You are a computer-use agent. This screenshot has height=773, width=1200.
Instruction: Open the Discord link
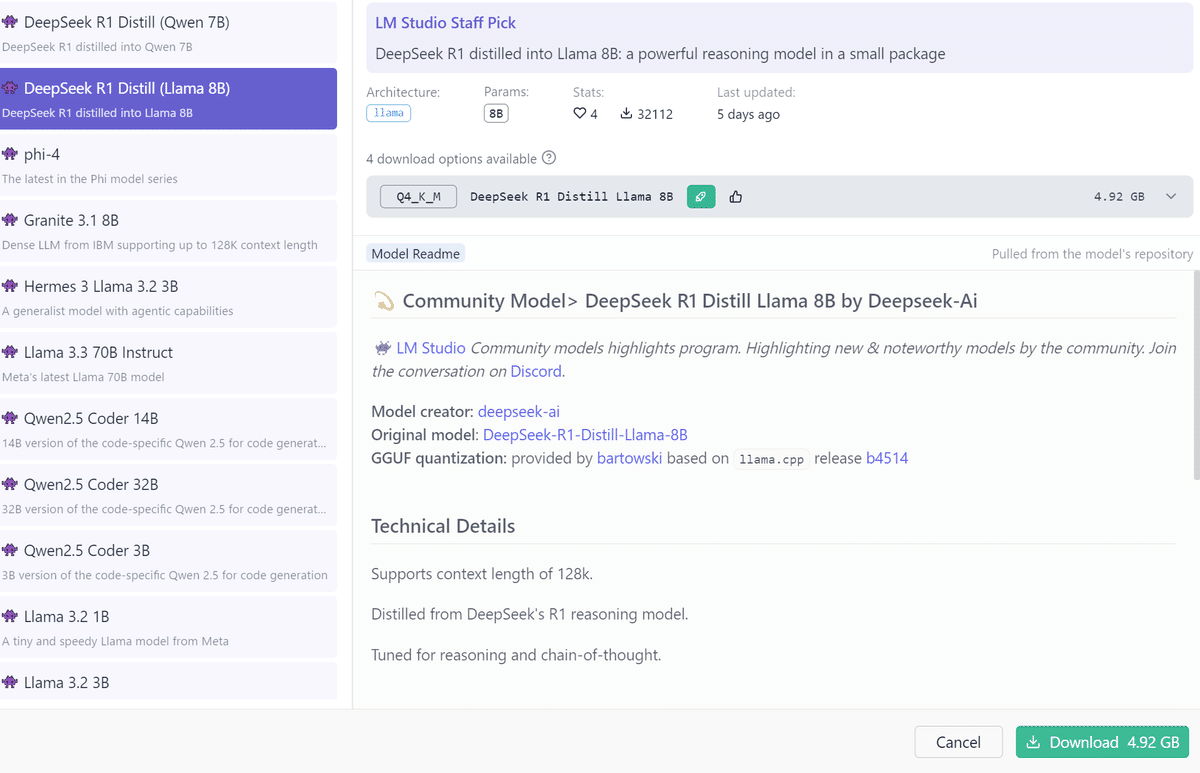[536, 371]
